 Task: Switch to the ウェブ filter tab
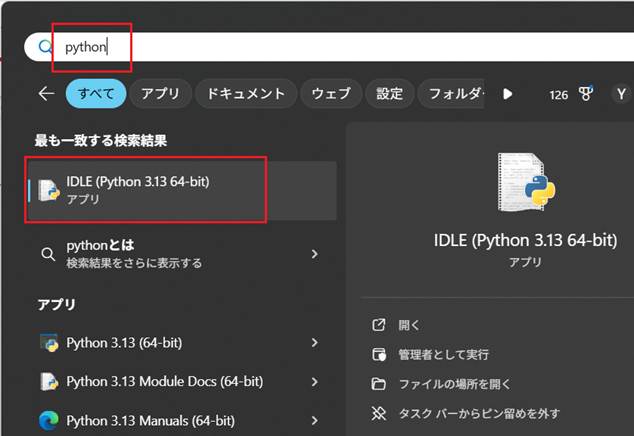pos(331,94)
